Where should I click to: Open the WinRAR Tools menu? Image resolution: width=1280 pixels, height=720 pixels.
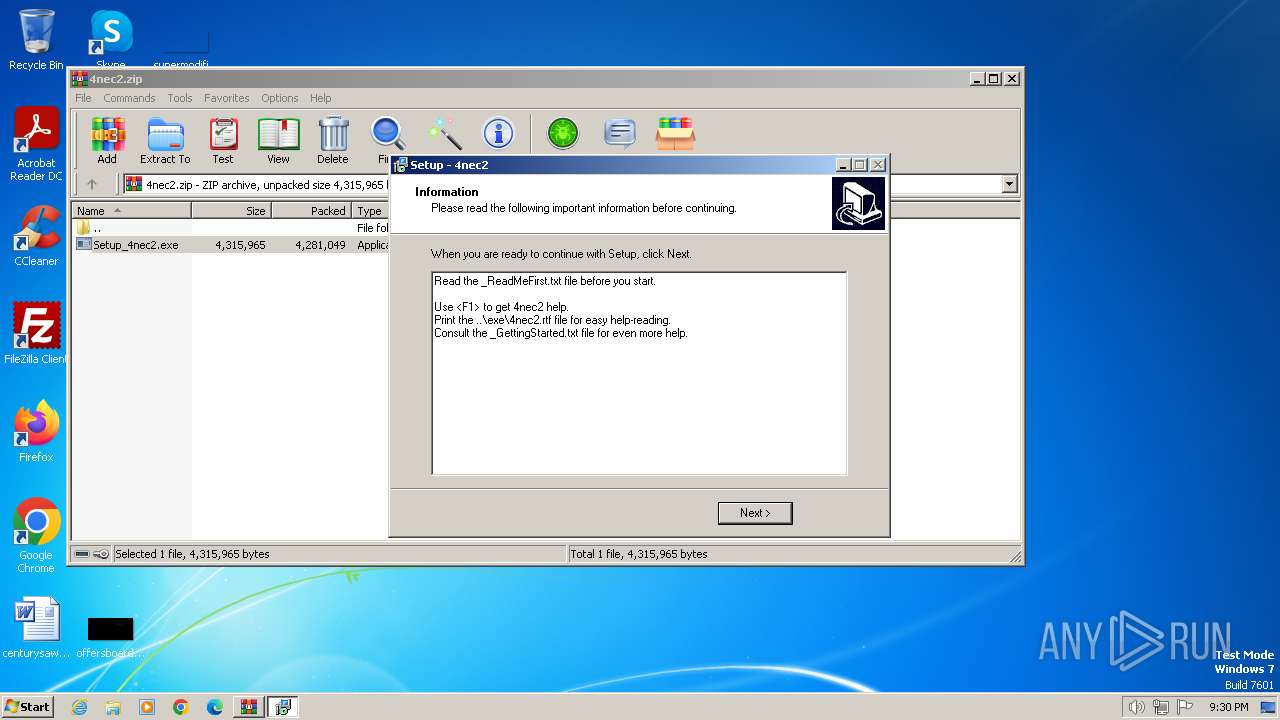[180, 98]
